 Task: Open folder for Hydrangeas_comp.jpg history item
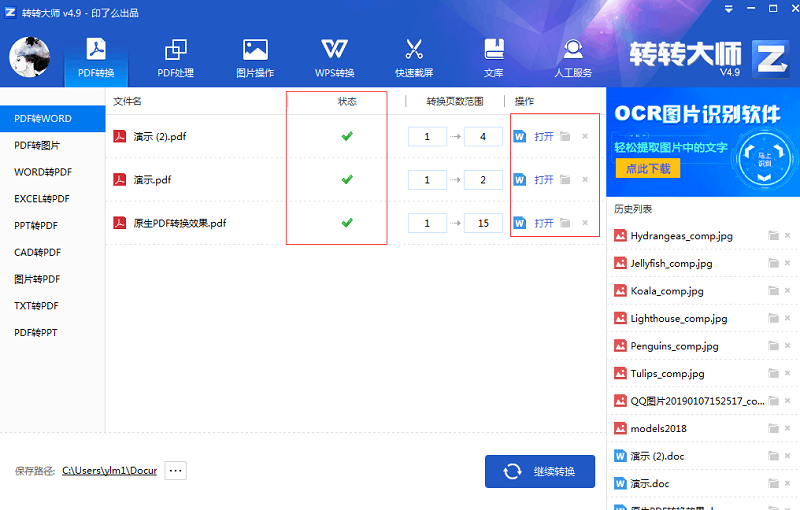click(x=773, y=236)
